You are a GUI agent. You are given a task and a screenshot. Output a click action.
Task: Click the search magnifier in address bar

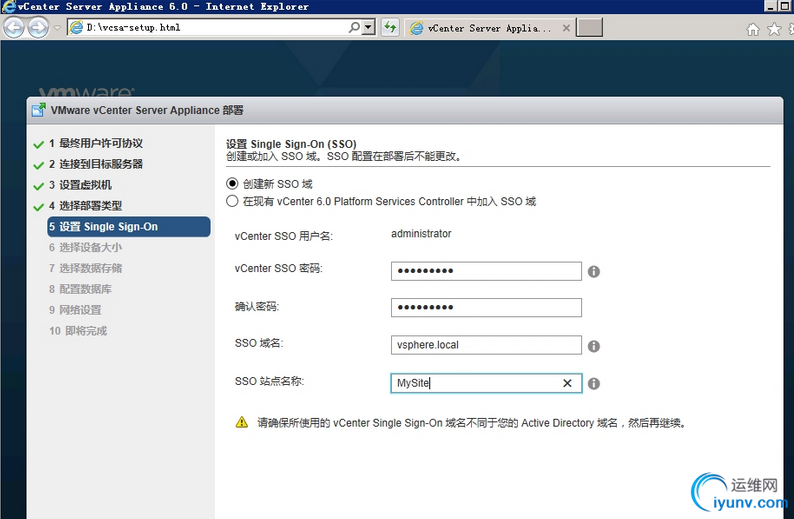354,27
